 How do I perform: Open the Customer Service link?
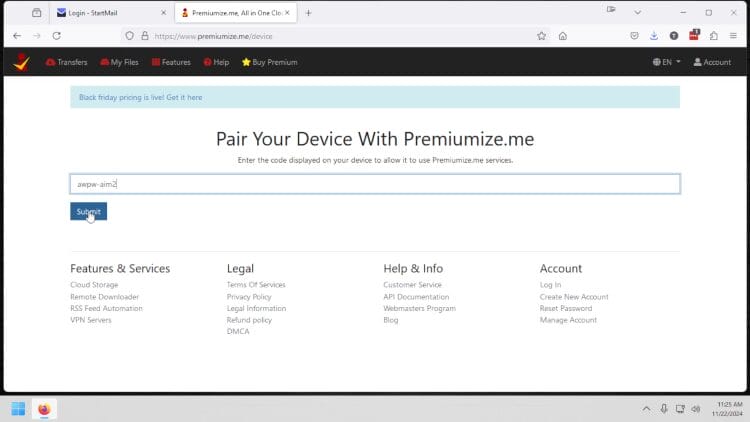coord(412,285)
